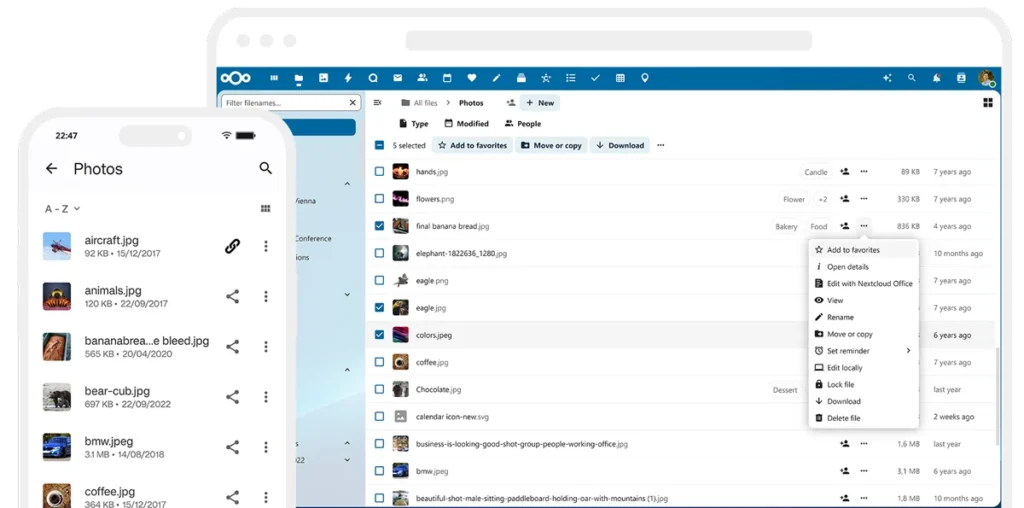
Task: Click the Filter filenames input field
Action: pyautogui.click(x=284, y=103)
